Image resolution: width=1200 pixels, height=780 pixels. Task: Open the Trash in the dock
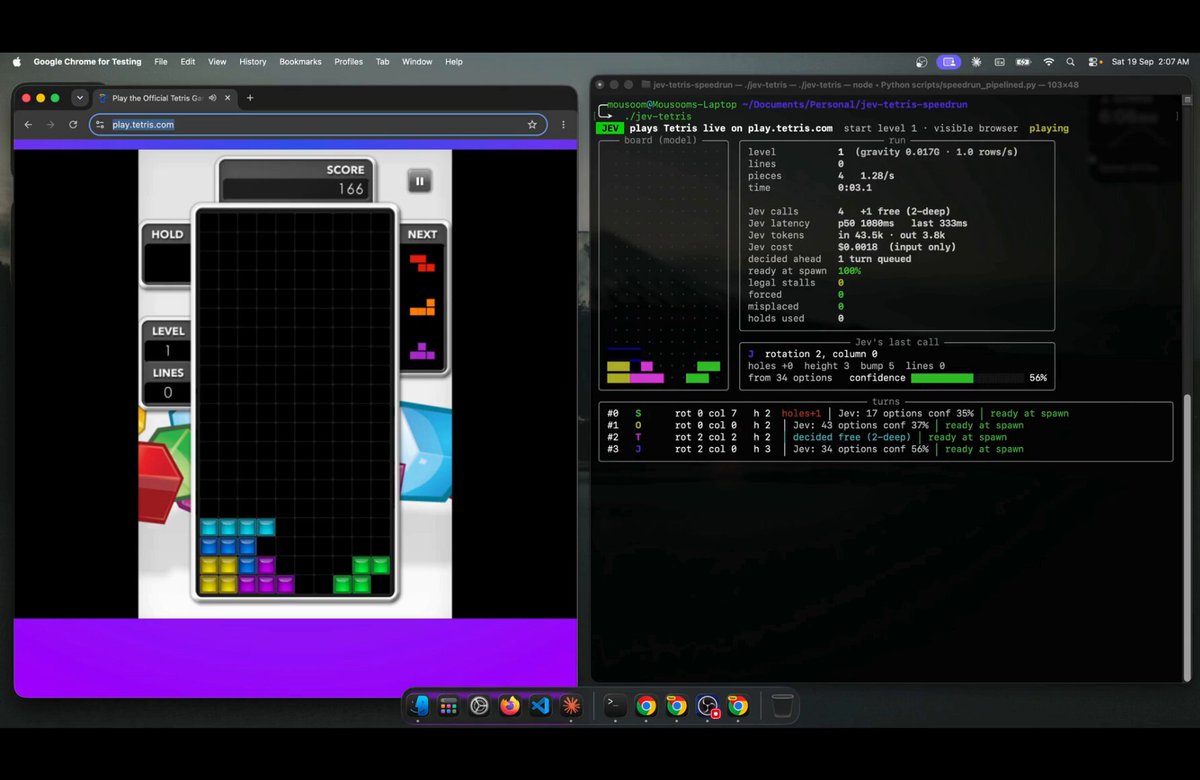pos(783,706)
